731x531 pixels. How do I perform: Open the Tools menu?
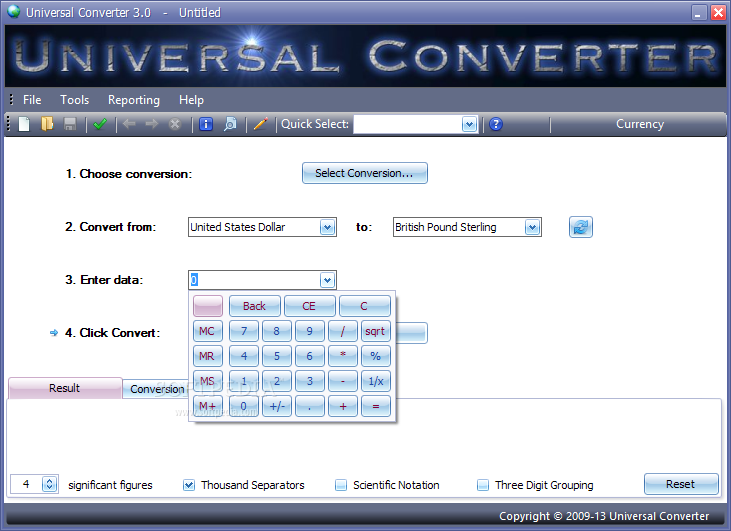tap(75, 100)
